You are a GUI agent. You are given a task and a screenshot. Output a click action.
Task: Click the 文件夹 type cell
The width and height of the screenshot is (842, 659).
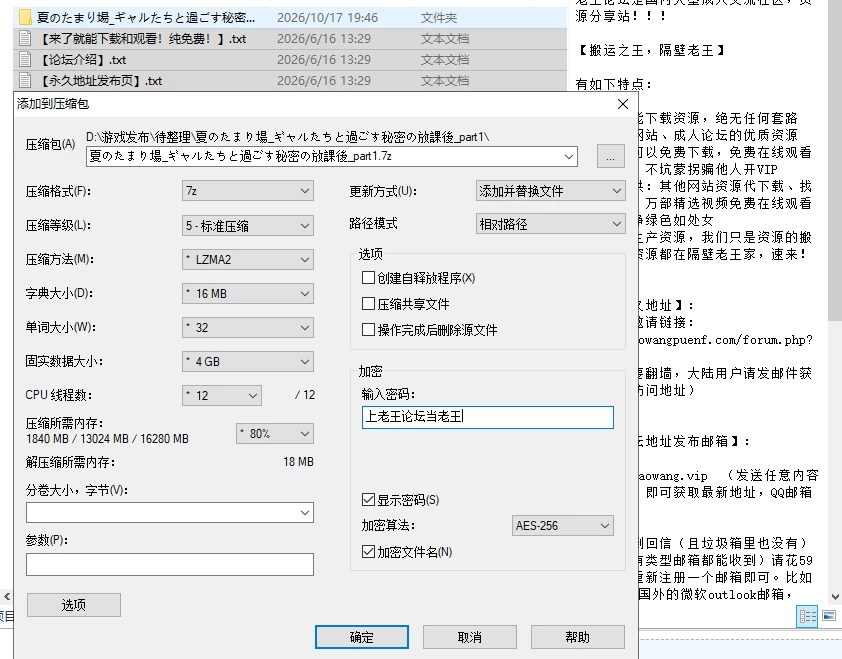click(x=439, y=17)
